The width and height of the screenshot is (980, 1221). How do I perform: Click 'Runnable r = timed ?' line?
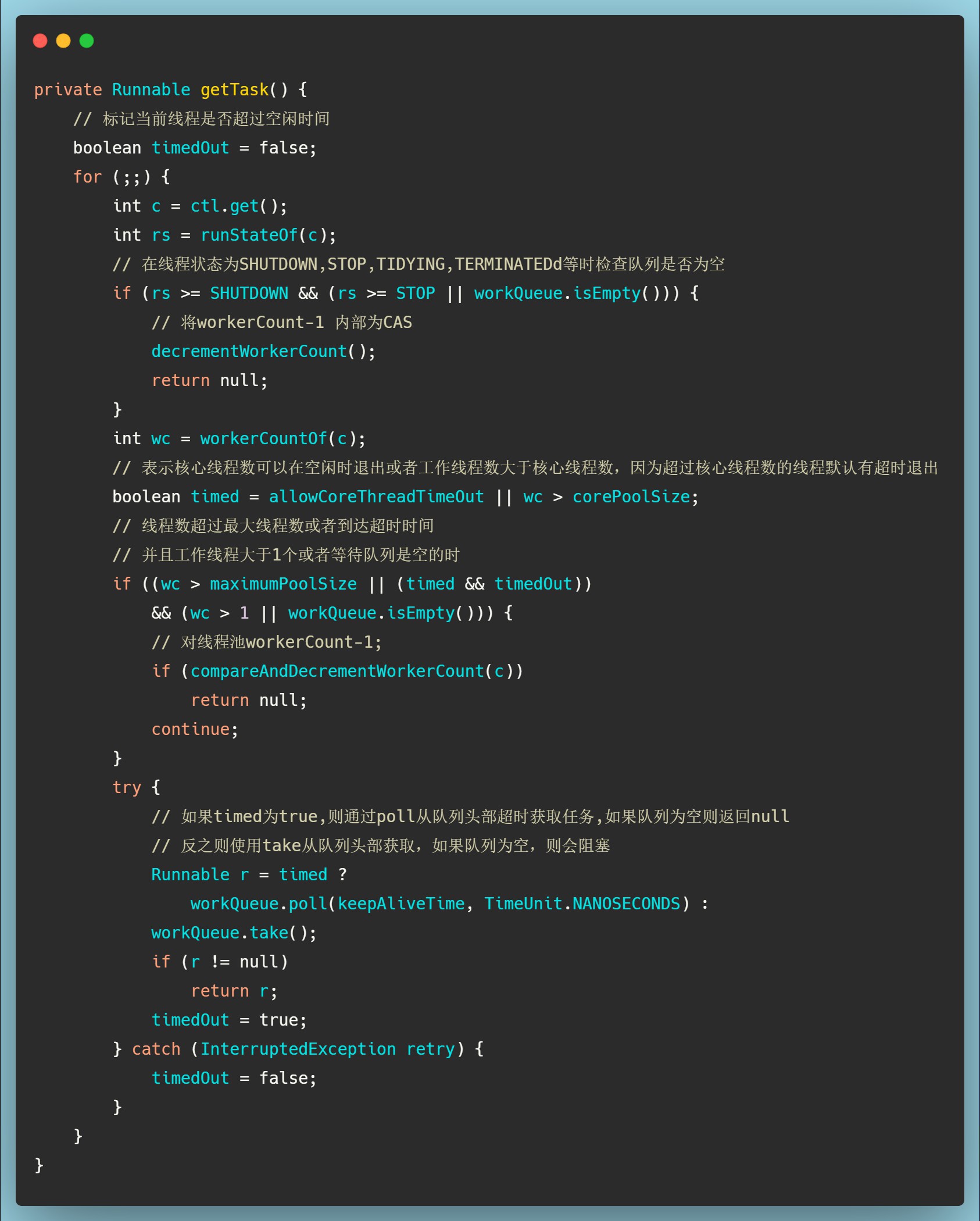pos(249,874)
